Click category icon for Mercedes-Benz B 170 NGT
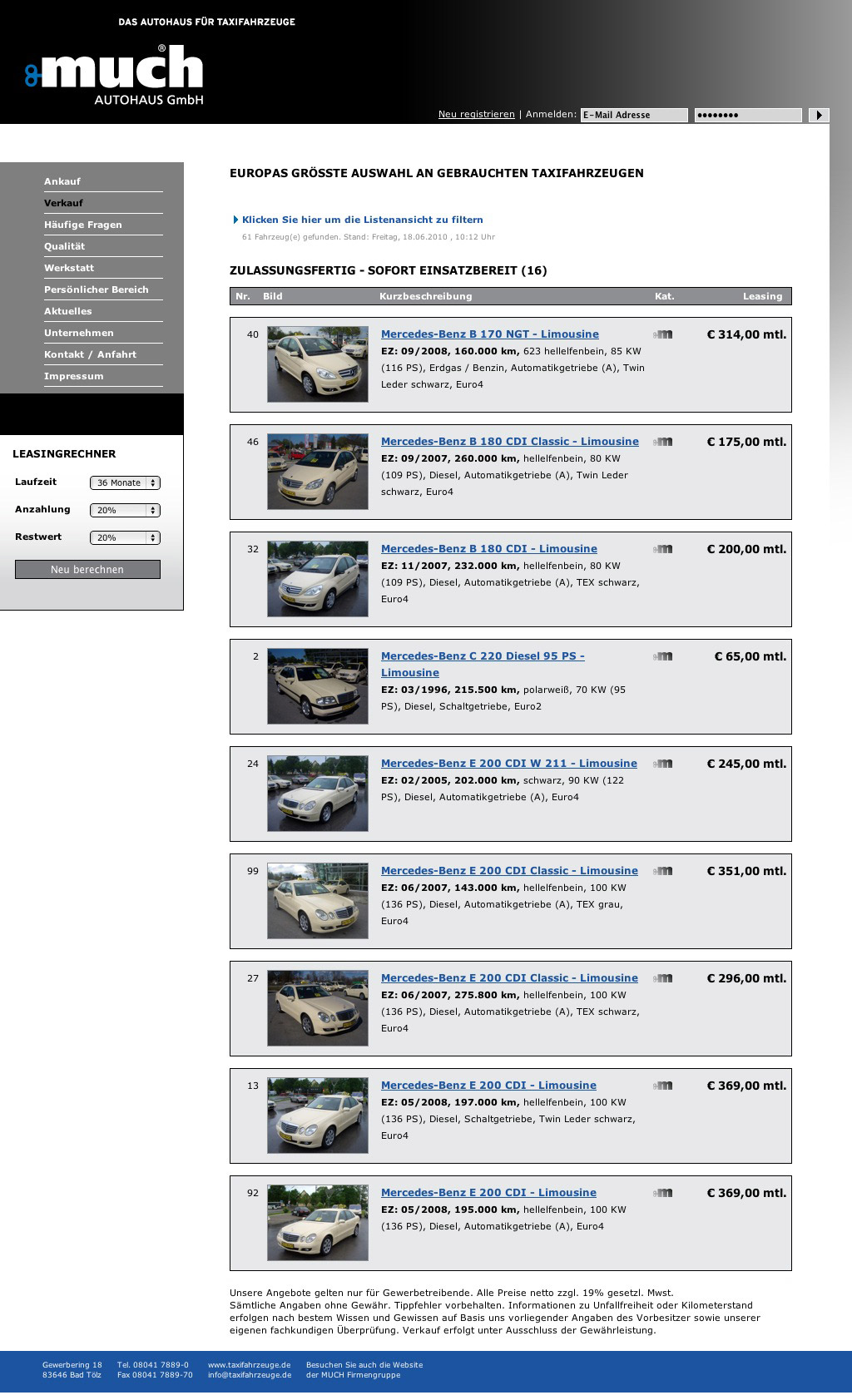 [662, 334]
